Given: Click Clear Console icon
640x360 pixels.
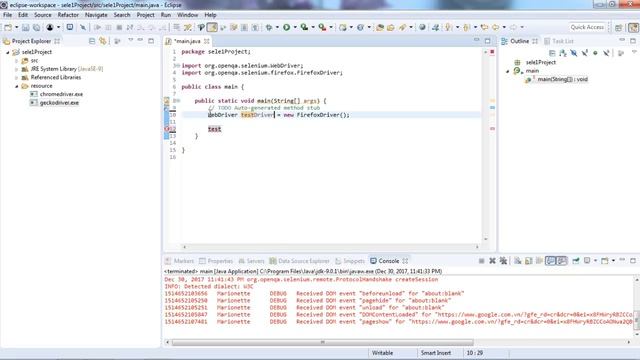Looking at the screenshot, I should click(518, 261).
